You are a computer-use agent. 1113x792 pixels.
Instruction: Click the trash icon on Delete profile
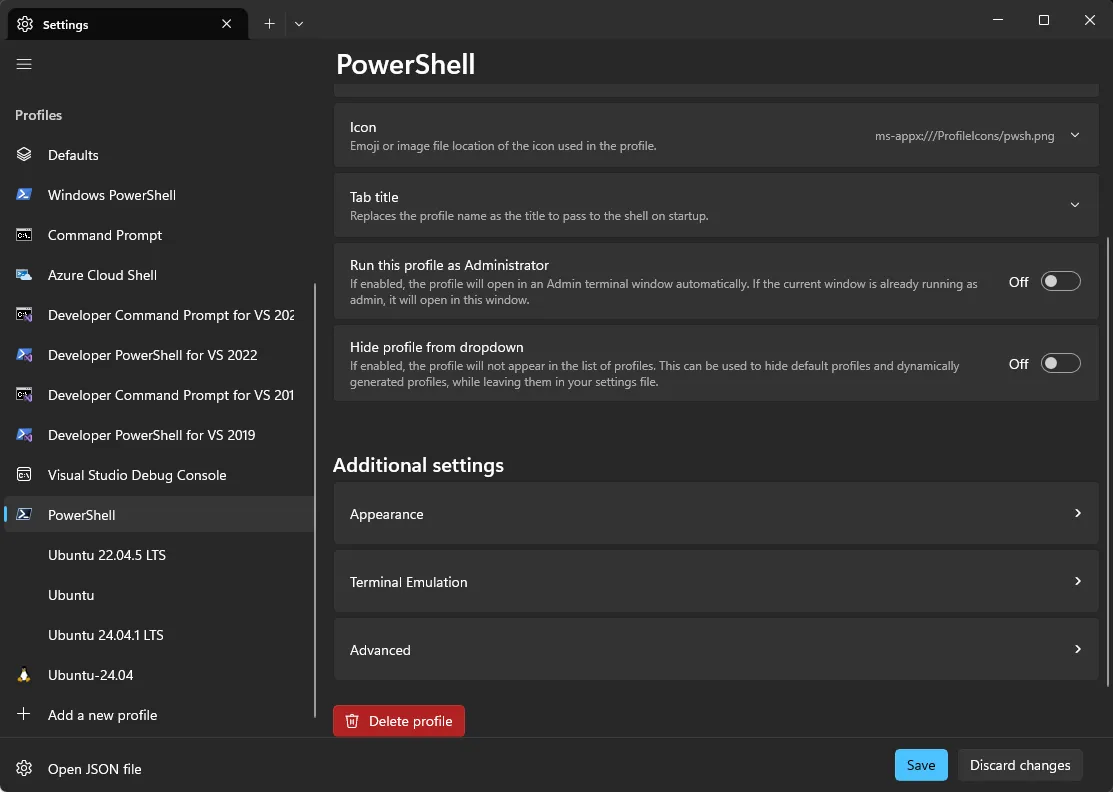pos(352,720)
